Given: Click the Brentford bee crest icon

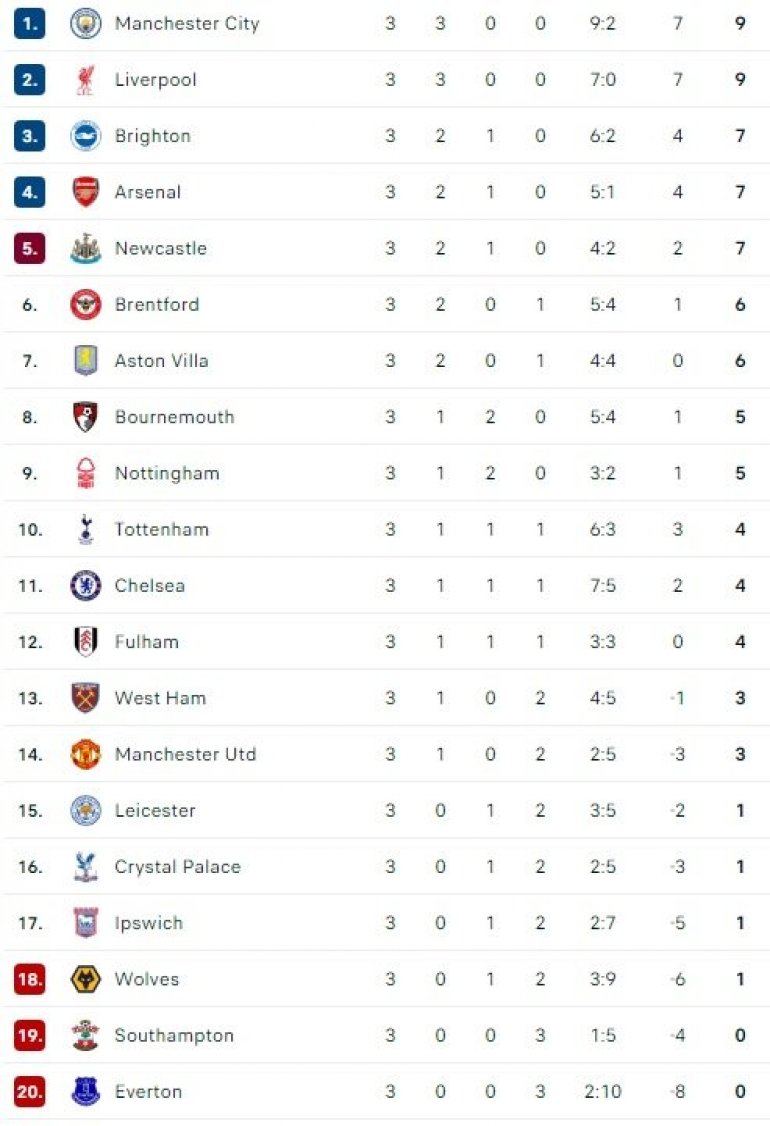Looking at the screenshot, I should click(x=86, y=305).
